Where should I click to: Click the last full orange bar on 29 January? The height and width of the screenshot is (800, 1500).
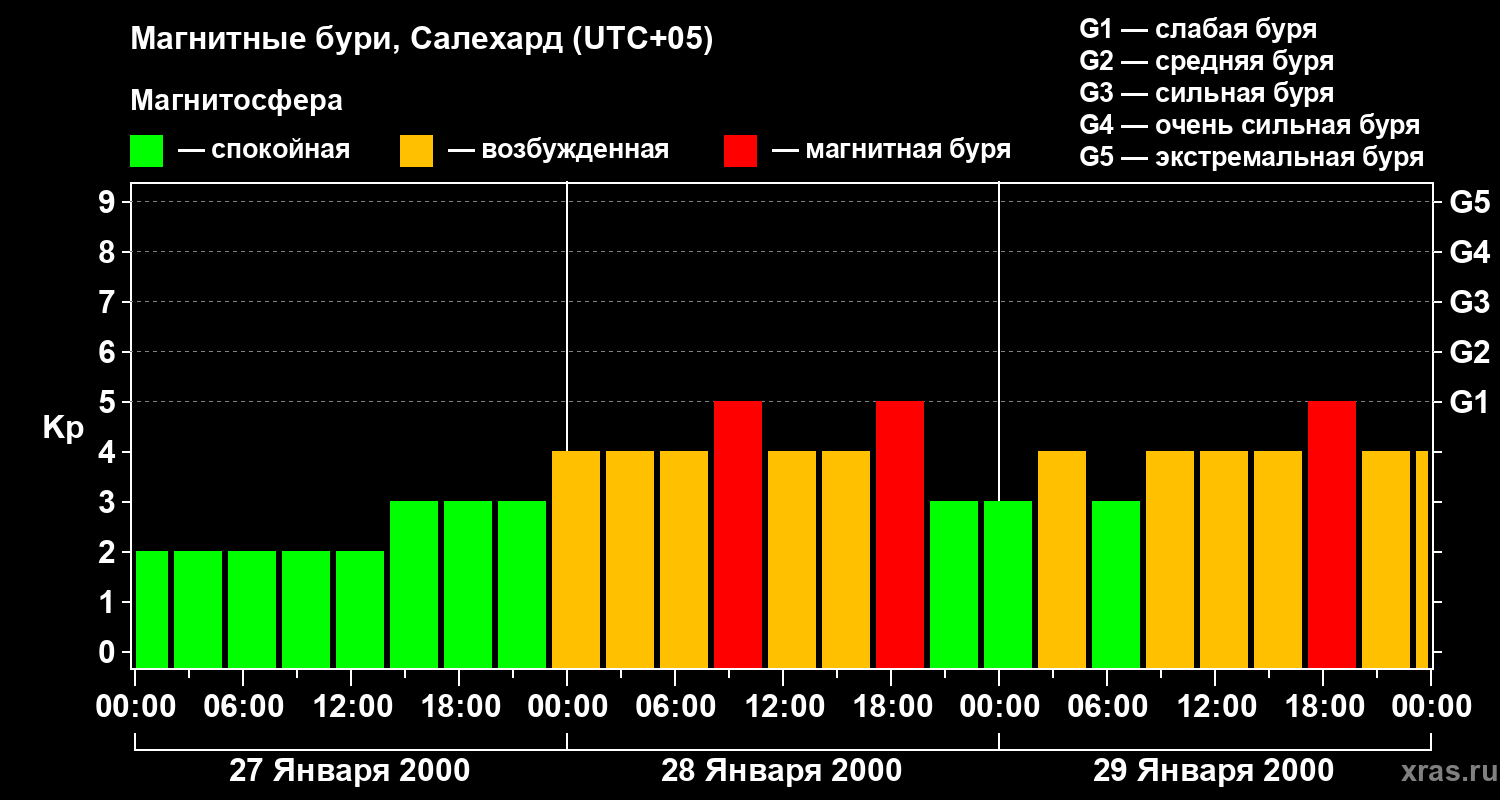(1386, 560)
